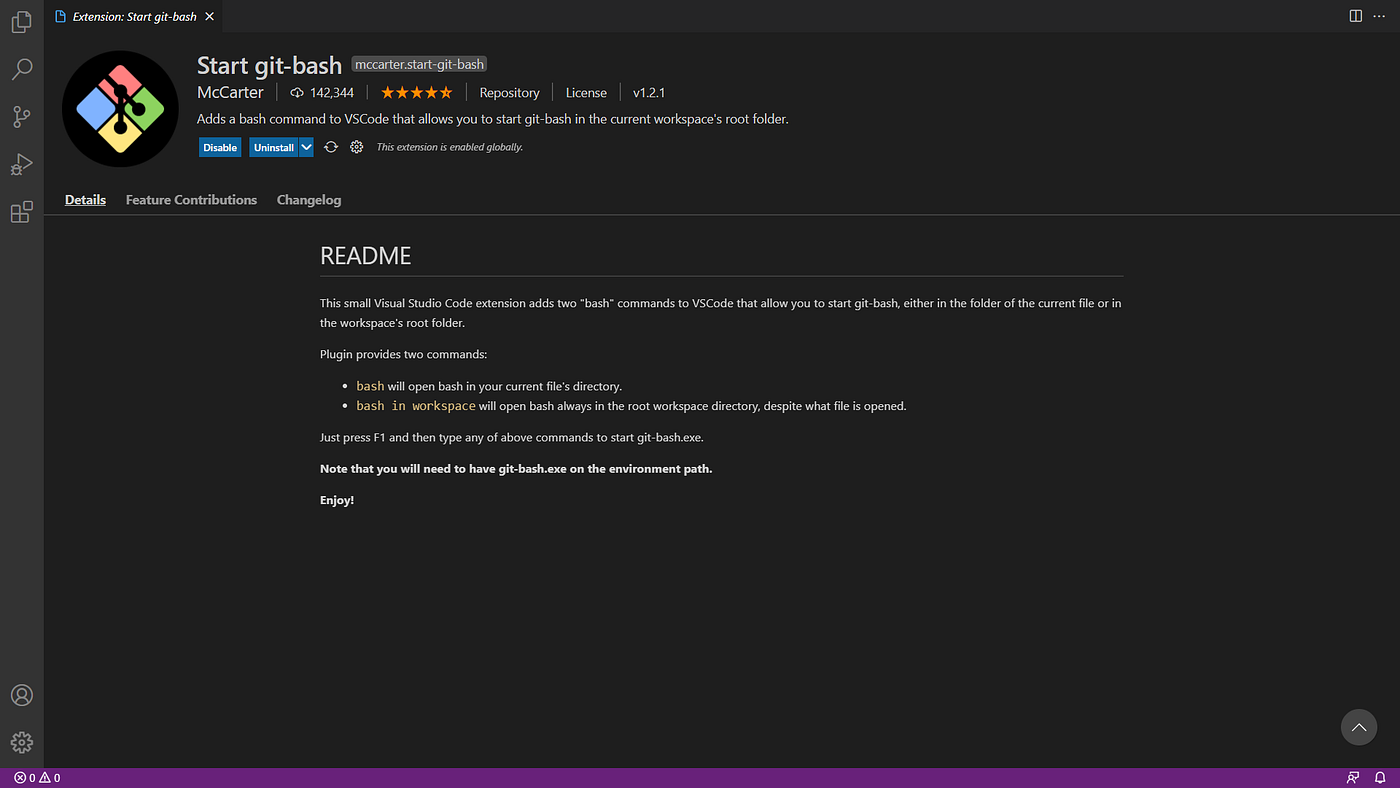This screenshot has width=1400, height=788.
Task: Open notifications bell in status bar
Action: [1379, 778]
